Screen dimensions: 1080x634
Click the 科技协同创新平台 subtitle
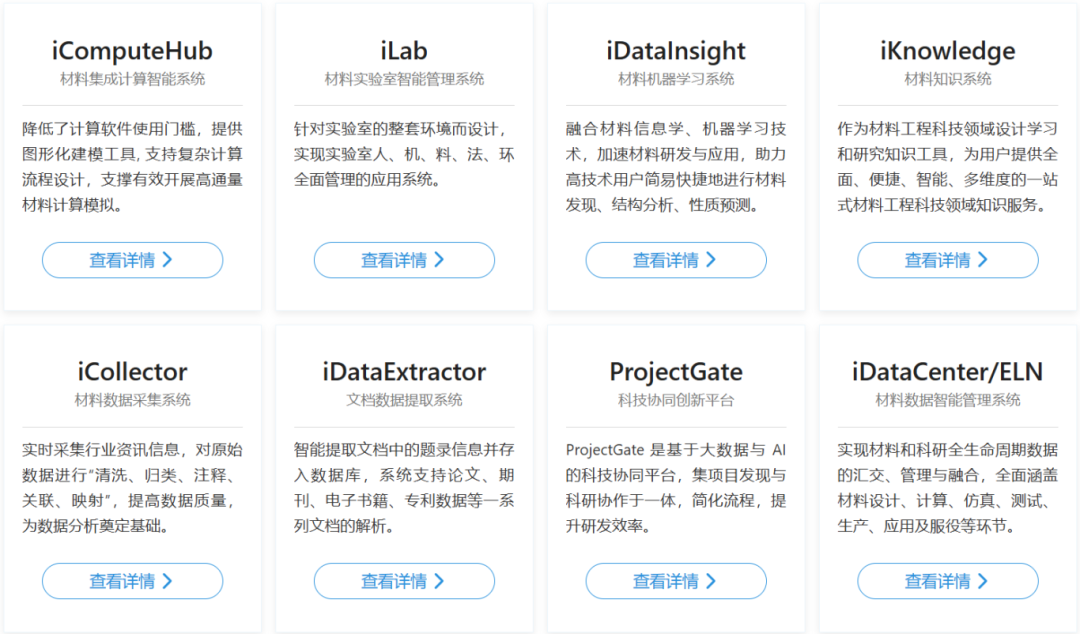676,400
